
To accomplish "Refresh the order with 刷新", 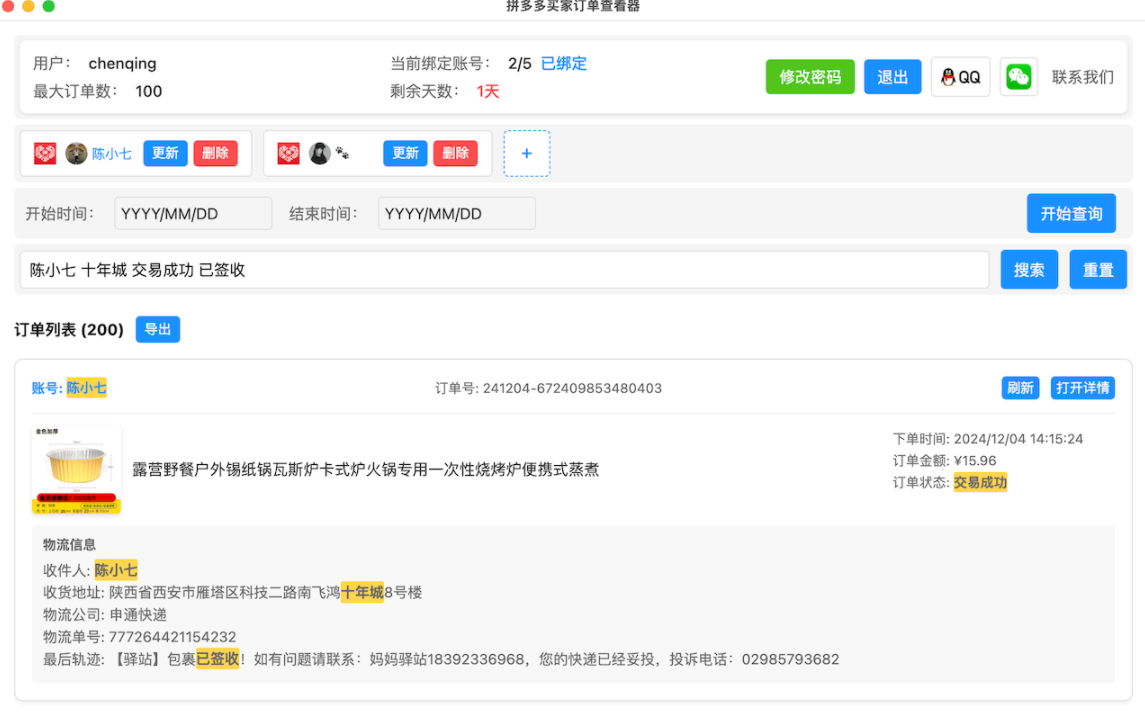I will 1020,388.
